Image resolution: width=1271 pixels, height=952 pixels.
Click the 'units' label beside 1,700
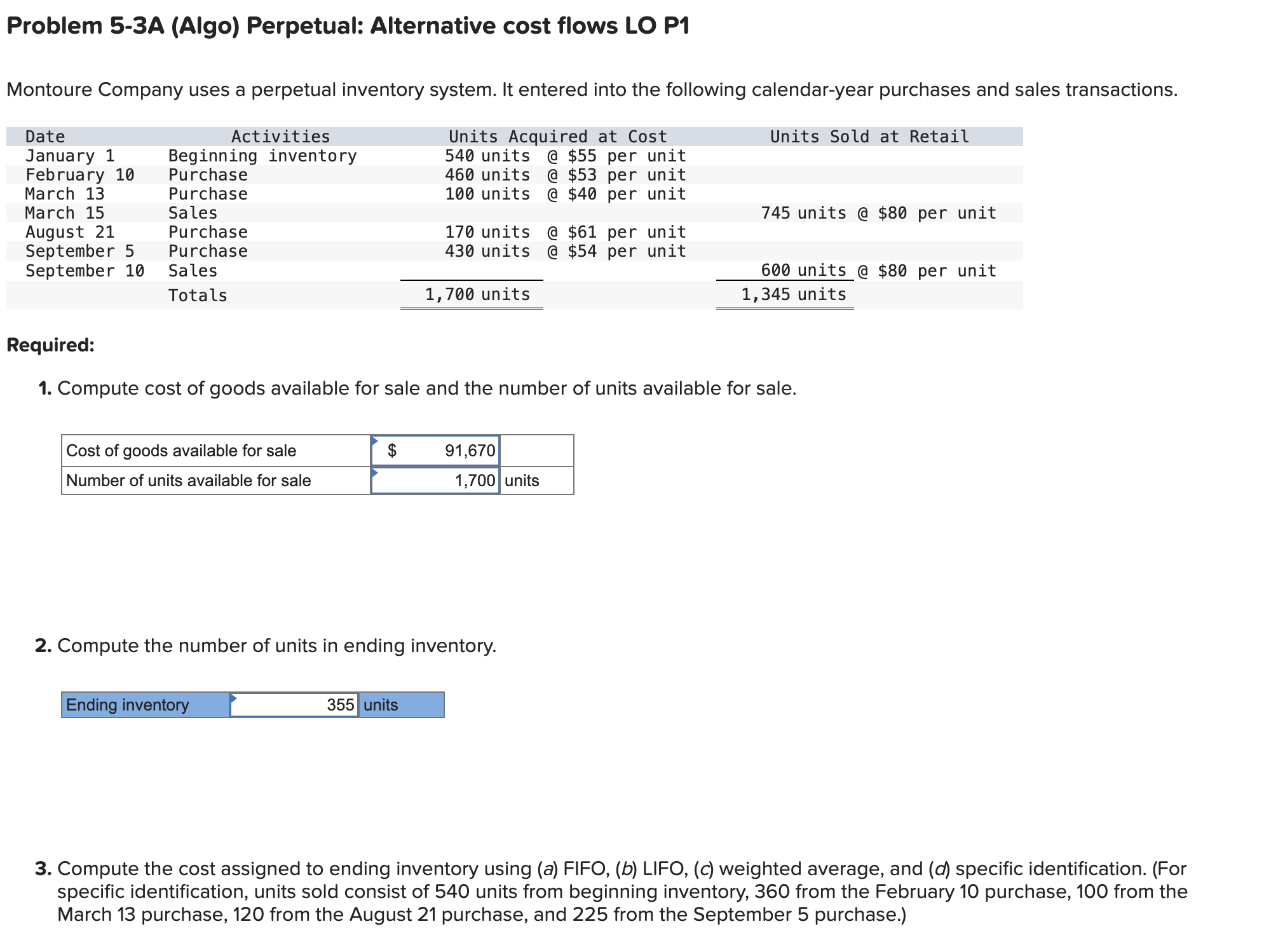tap(521, 480)
